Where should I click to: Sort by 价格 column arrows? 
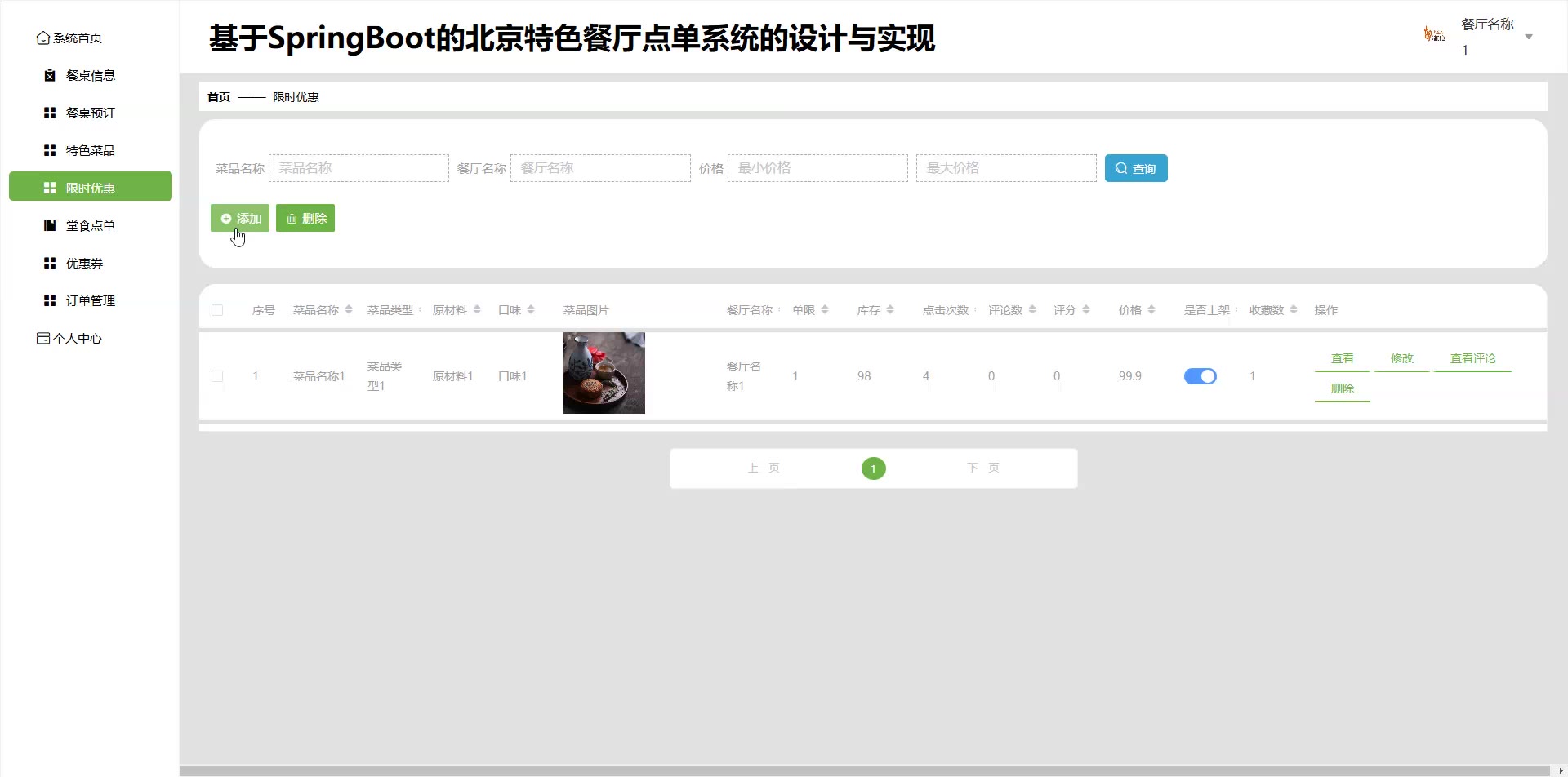(x=1151, y=310)
